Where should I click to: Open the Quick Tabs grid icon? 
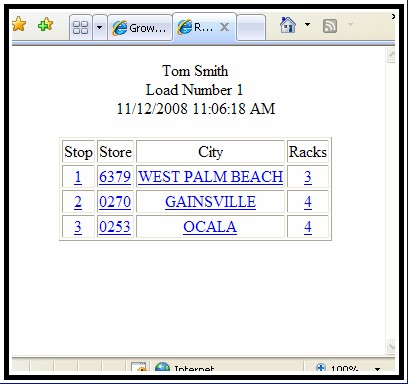[80, 27]
